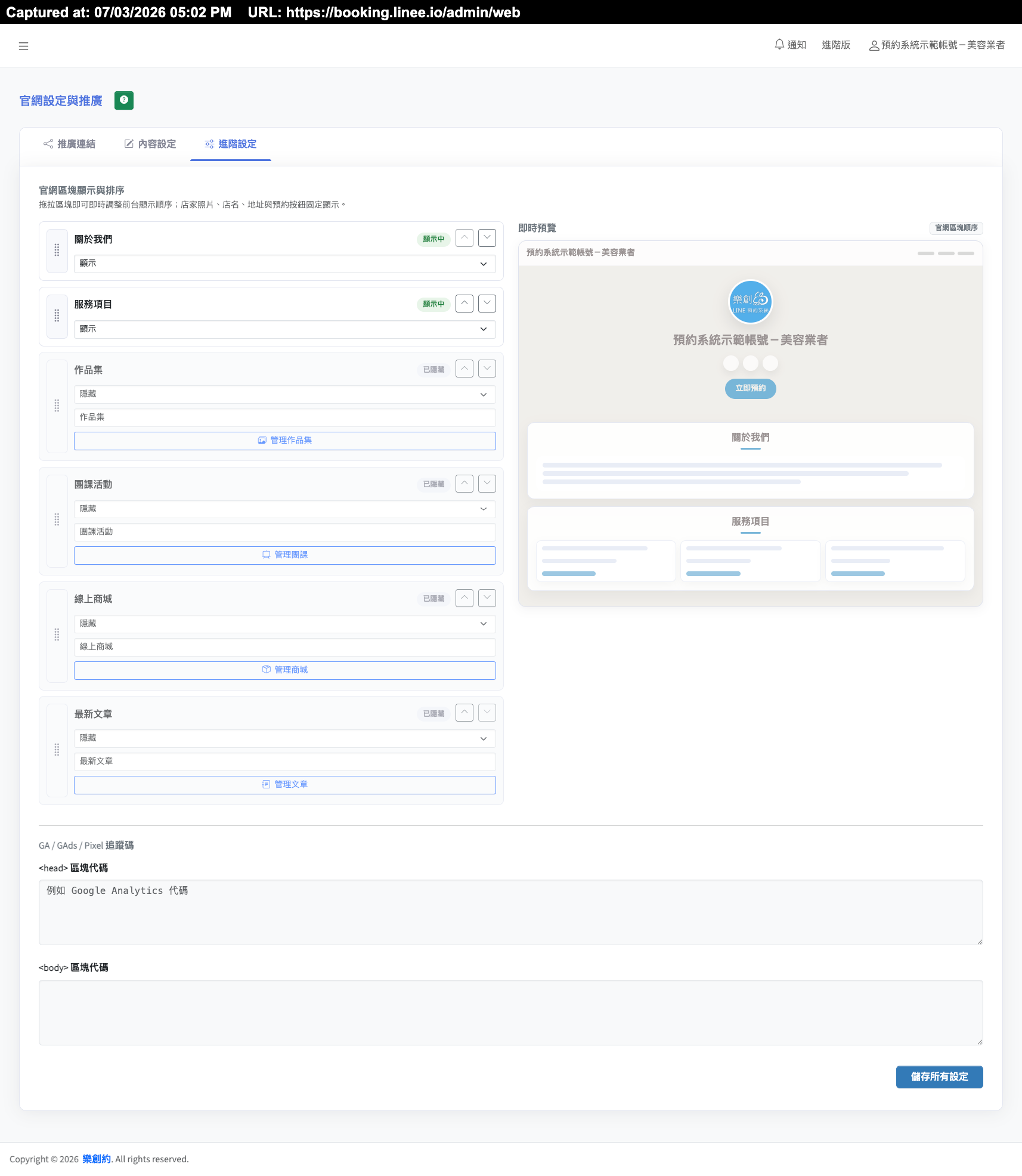Grab the drag handle for 團課活動

[x=57, y=521]
